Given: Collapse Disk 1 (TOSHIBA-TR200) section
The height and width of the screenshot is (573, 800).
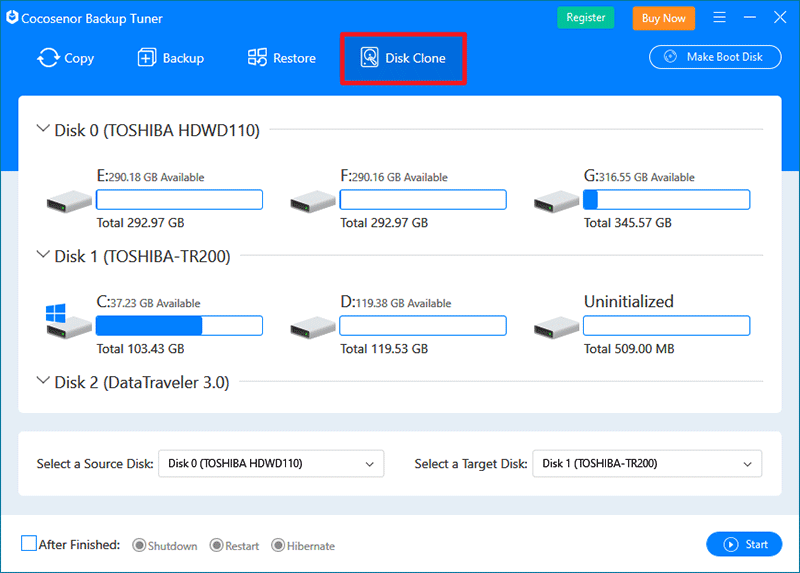Looking at the screenshot, I should coord(43,255).
